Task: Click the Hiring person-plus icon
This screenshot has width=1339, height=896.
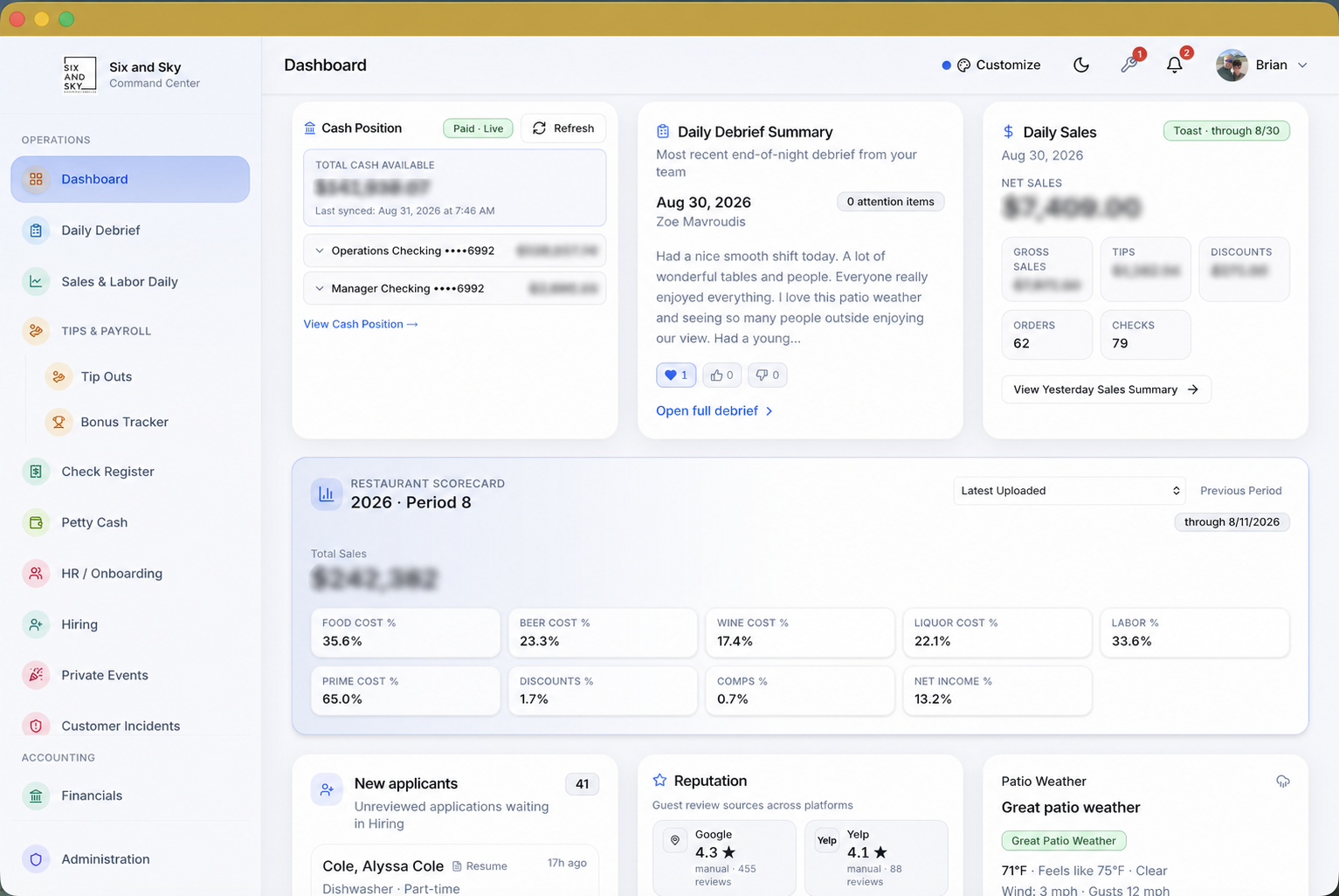Action: point(36,624)
